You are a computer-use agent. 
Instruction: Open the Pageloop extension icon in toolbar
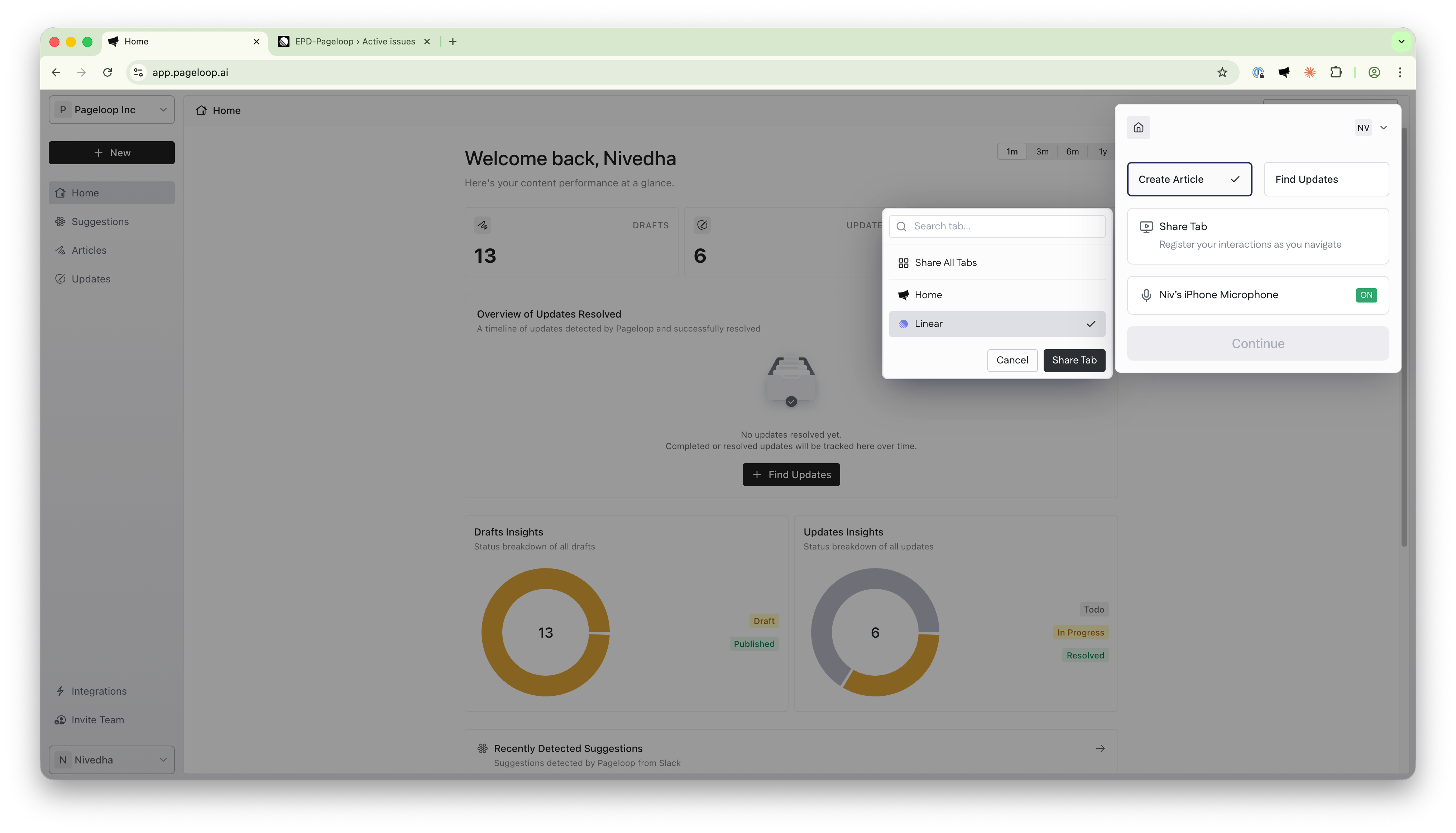1284,72
